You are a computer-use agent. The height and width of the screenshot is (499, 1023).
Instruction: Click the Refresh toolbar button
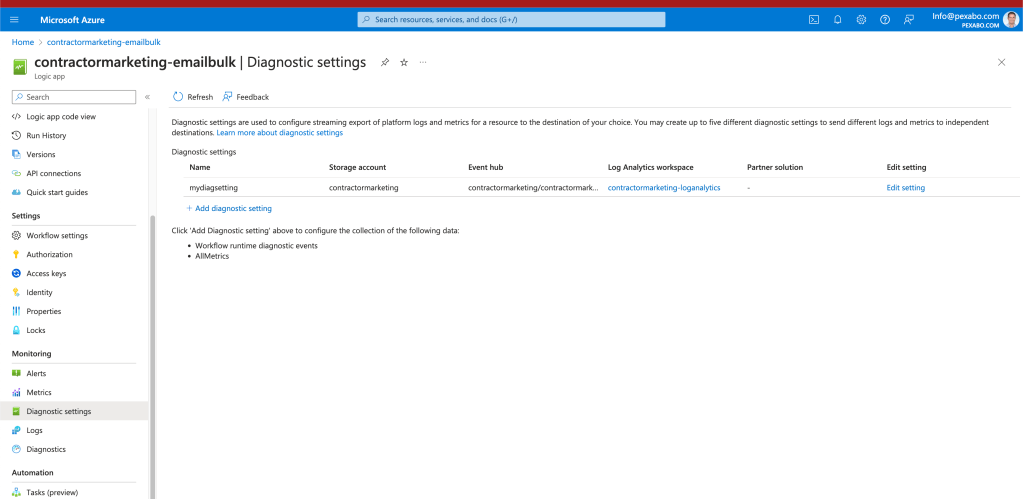[192, 97]
